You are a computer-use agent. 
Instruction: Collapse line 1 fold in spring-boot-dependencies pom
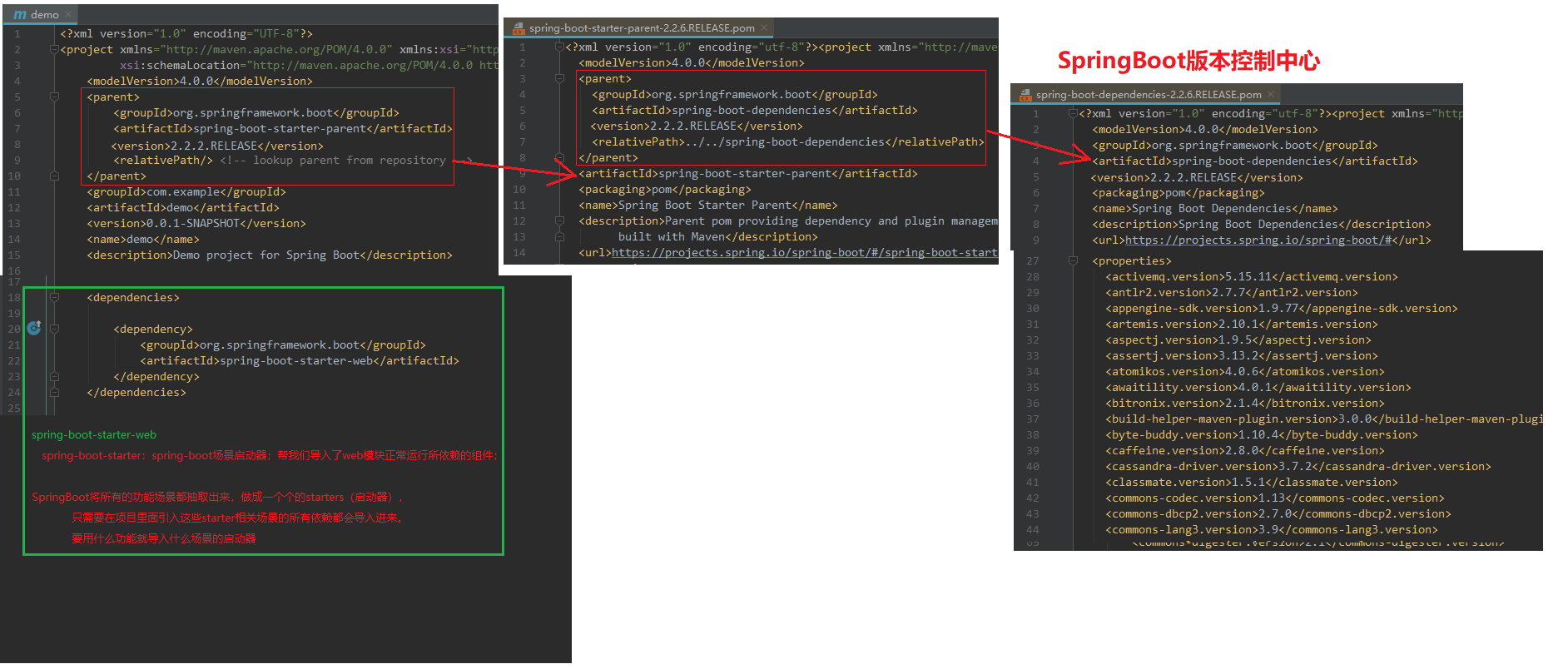click(1073, 114)
